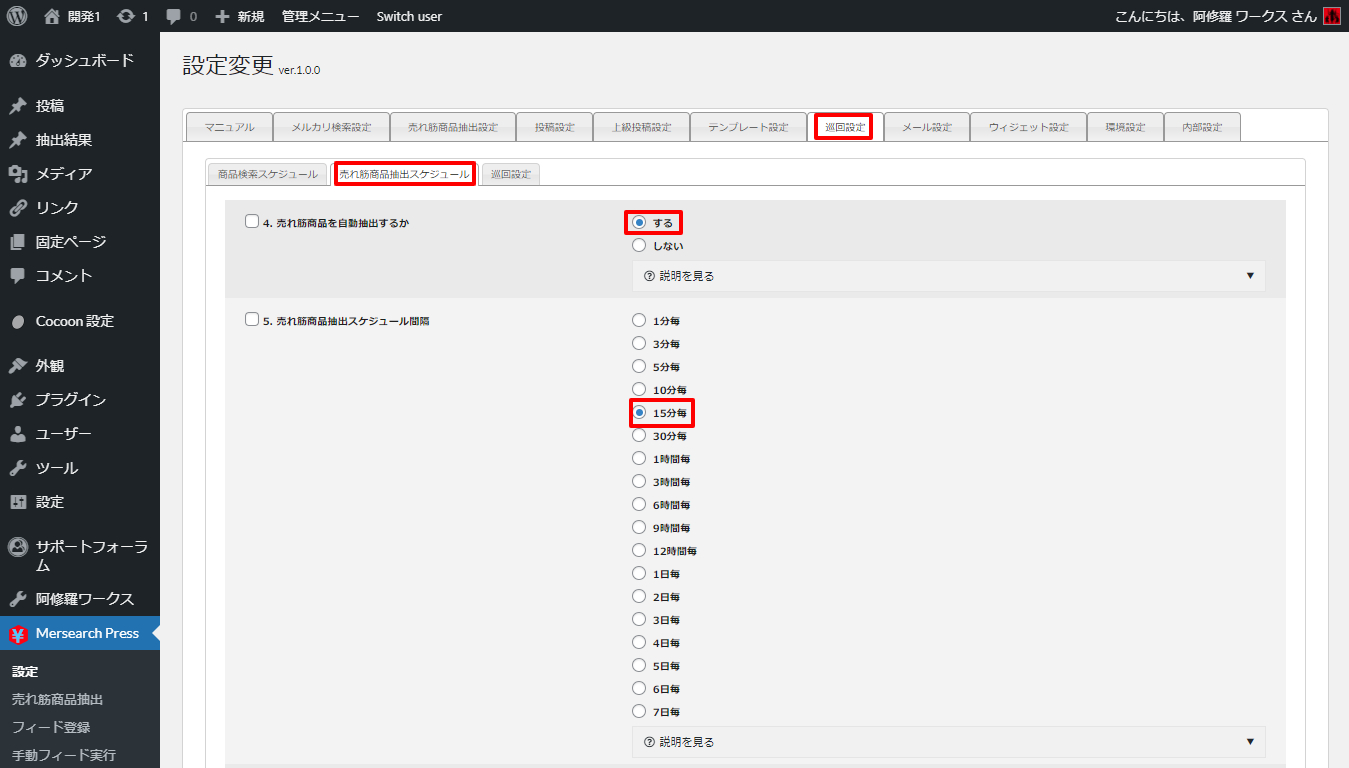Click the Mersearch Press yen icon
This screenshot has width=1349, height=768.
17,634
